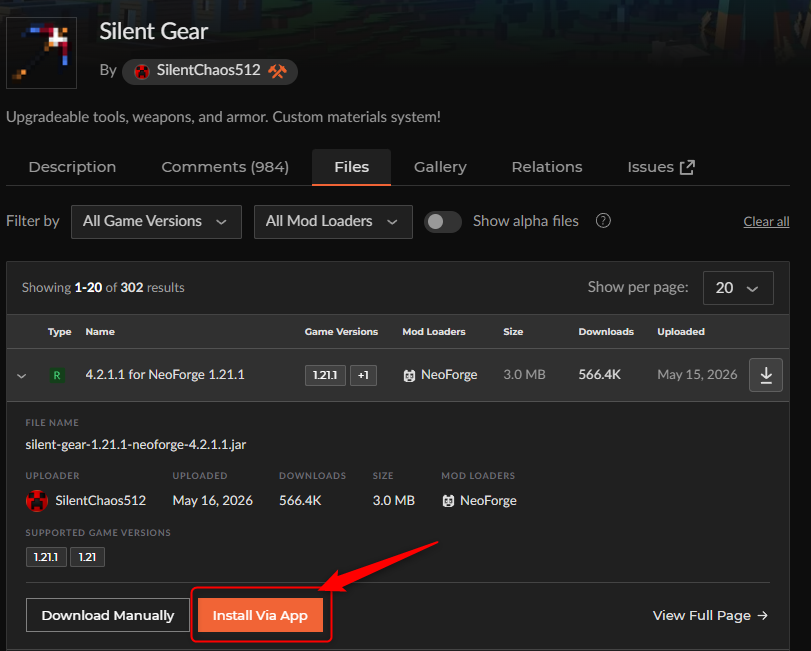Open the Issues external link tab

tap(660, 167)
